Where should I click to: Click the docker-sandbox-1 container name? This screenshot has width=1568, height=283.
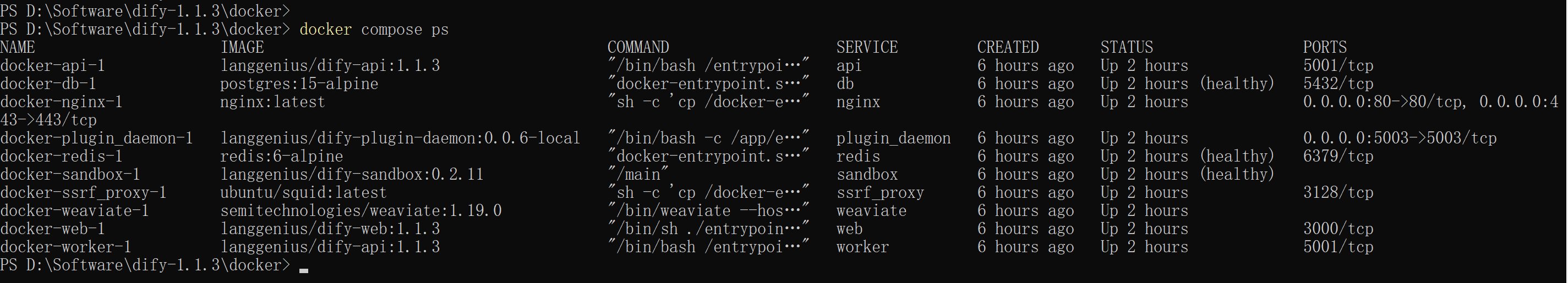[70, 175]
